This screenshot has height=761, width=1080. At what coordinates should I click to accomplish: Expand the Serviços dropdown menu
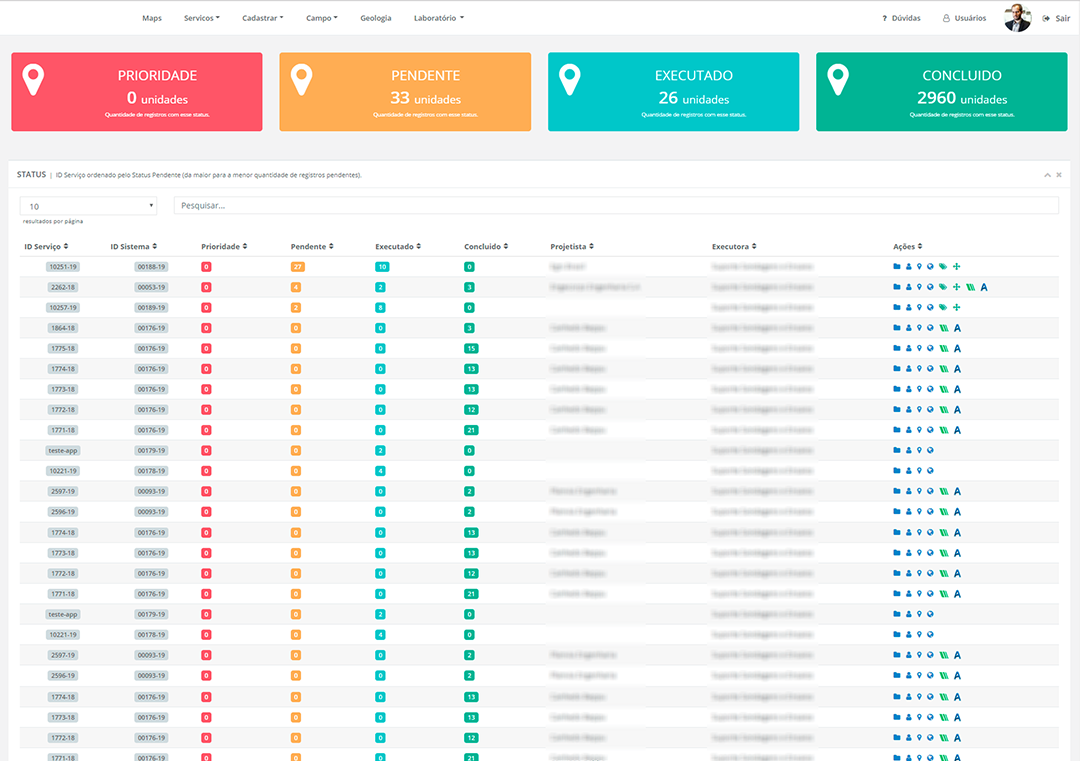[201, 18]
